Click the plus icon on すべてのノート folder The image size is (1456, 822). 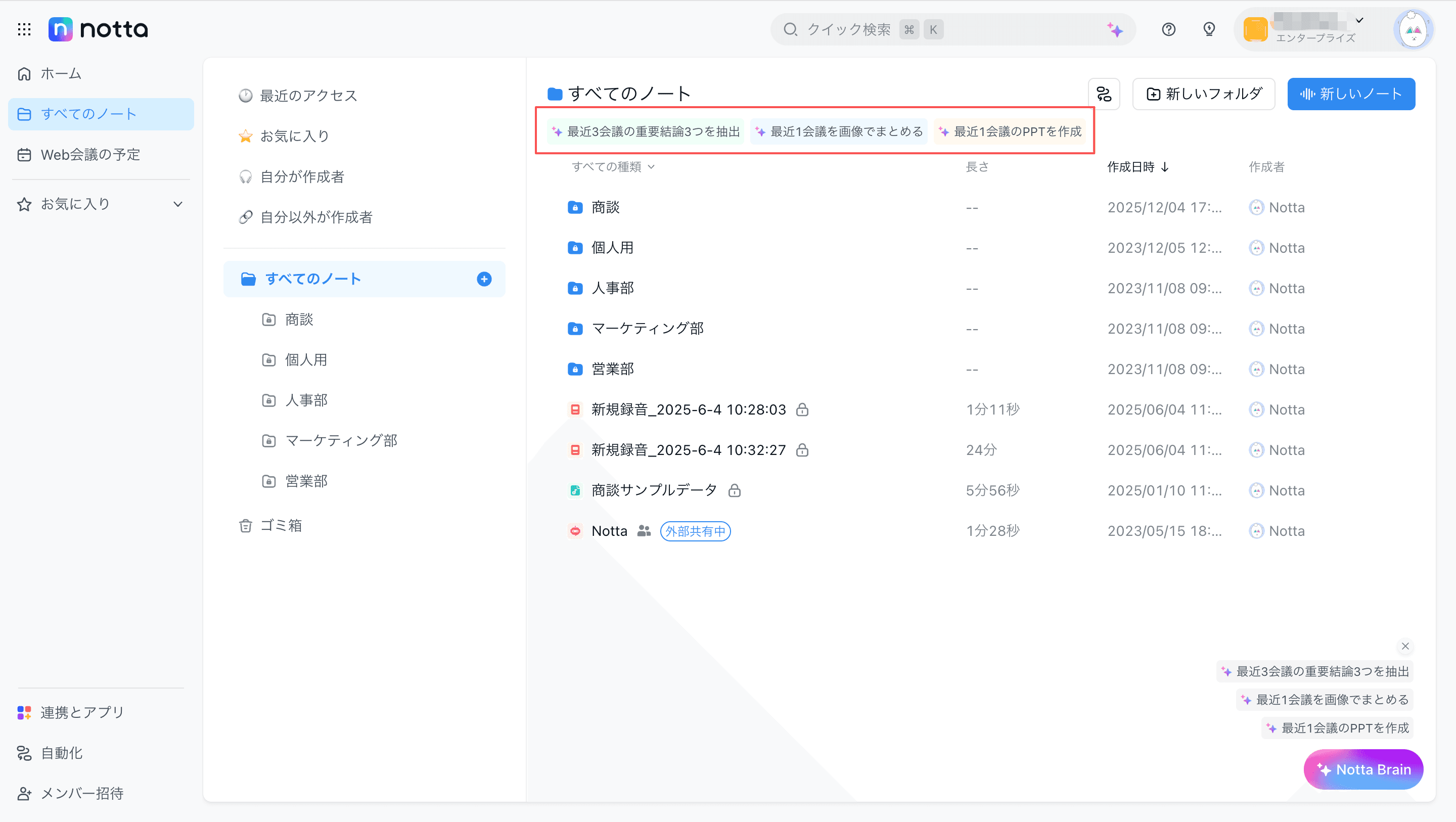click(x=484, y=279)
